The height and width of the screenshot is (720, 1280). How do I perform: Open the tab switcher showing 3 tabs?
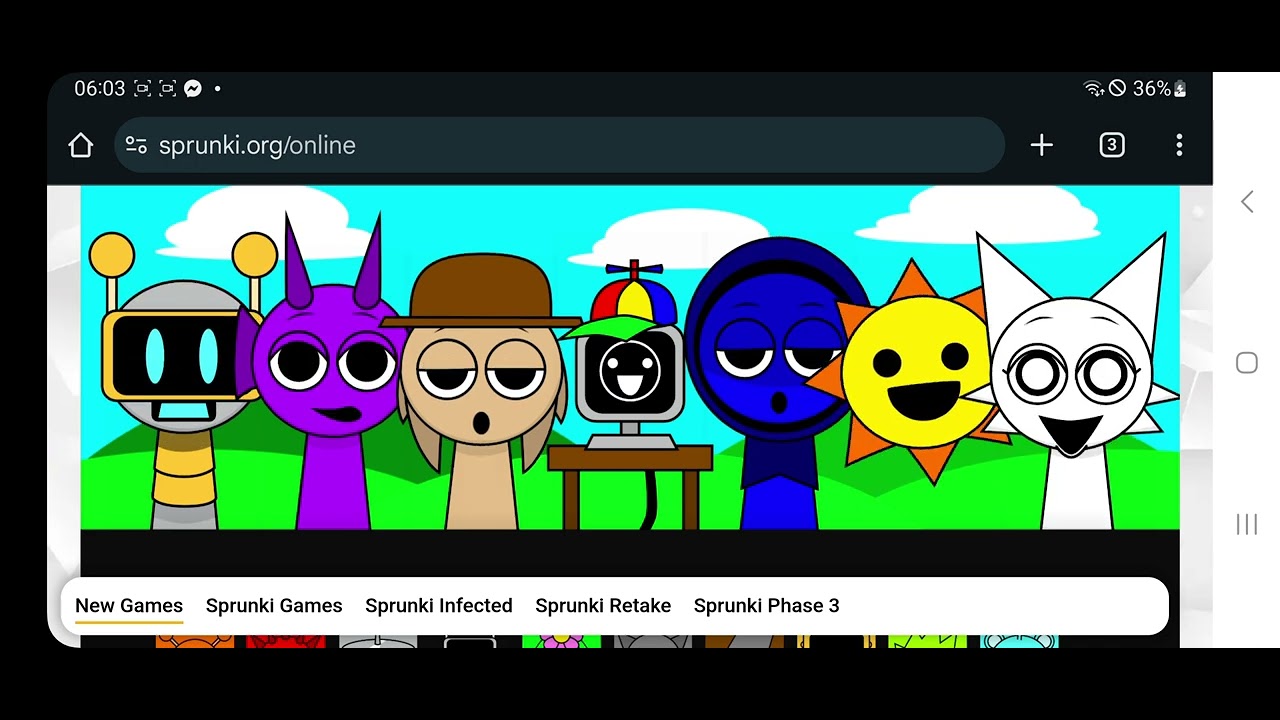coord(1112,145)
